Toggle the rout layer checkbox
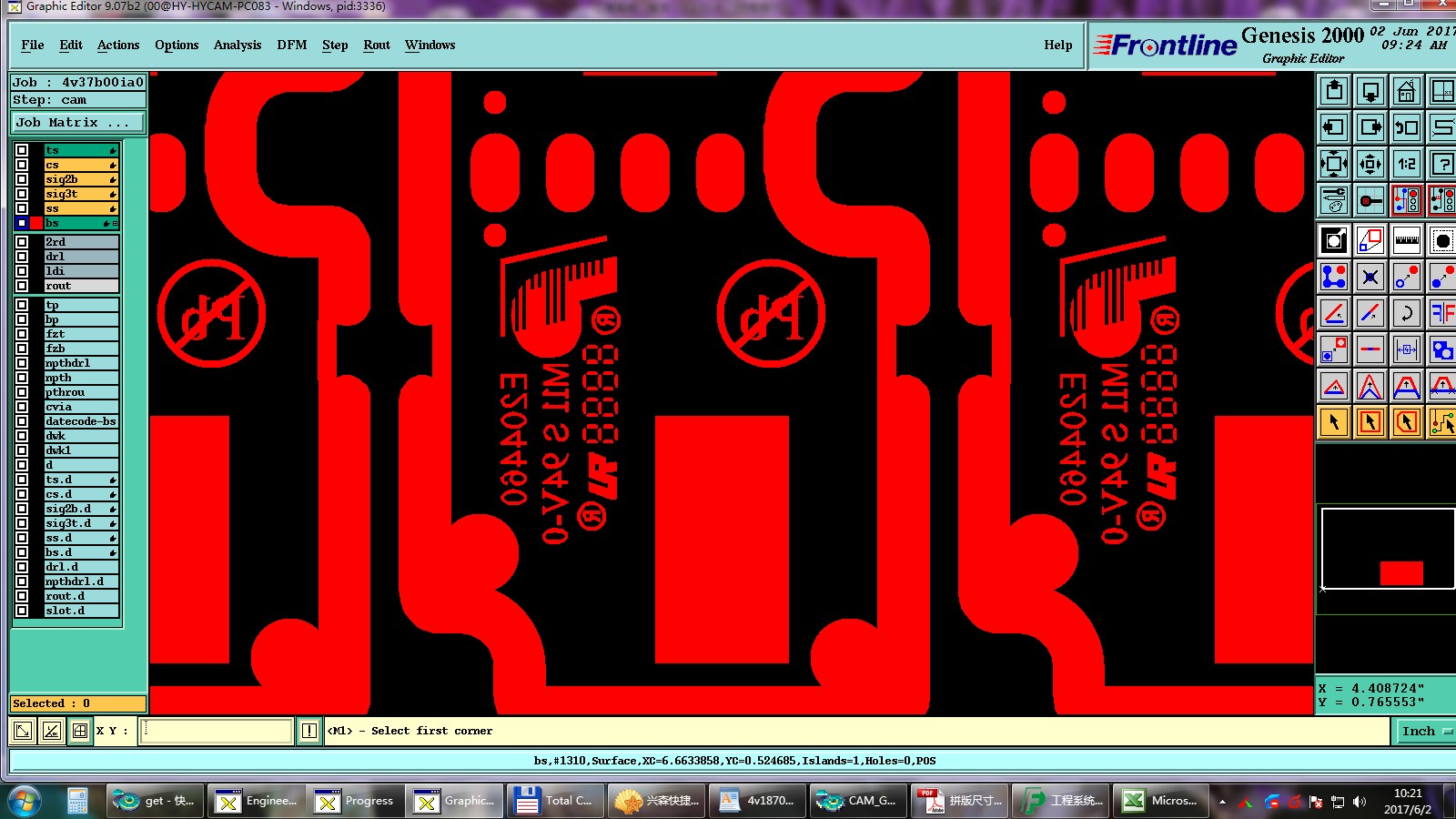Image resolution: width=1456 pixels, height=819 pixels. pos(22,286)
